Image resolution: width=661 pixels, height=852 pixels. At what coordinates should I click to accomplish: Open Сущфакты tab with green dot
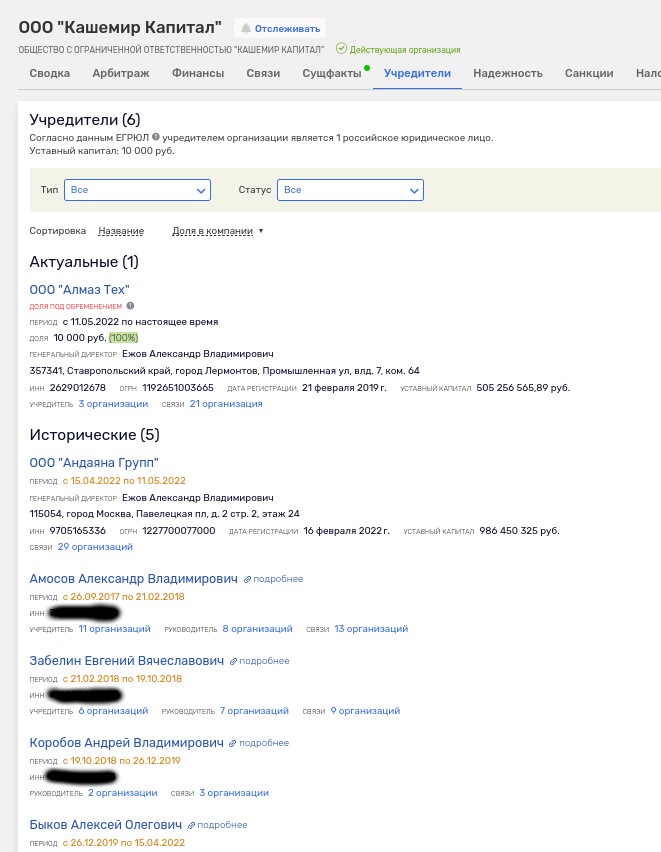pos(332,73)
